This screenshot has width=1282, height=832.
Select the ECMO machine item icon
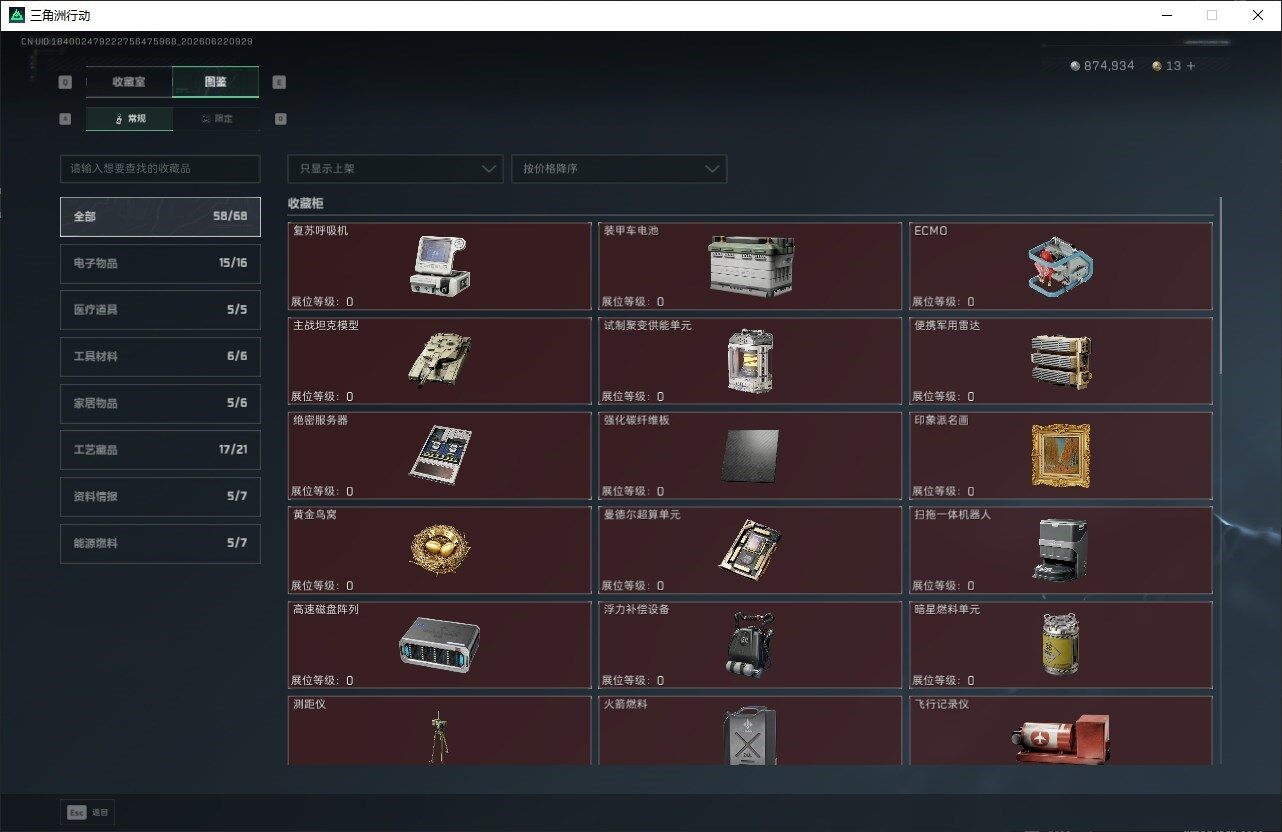coord(1060,265)
